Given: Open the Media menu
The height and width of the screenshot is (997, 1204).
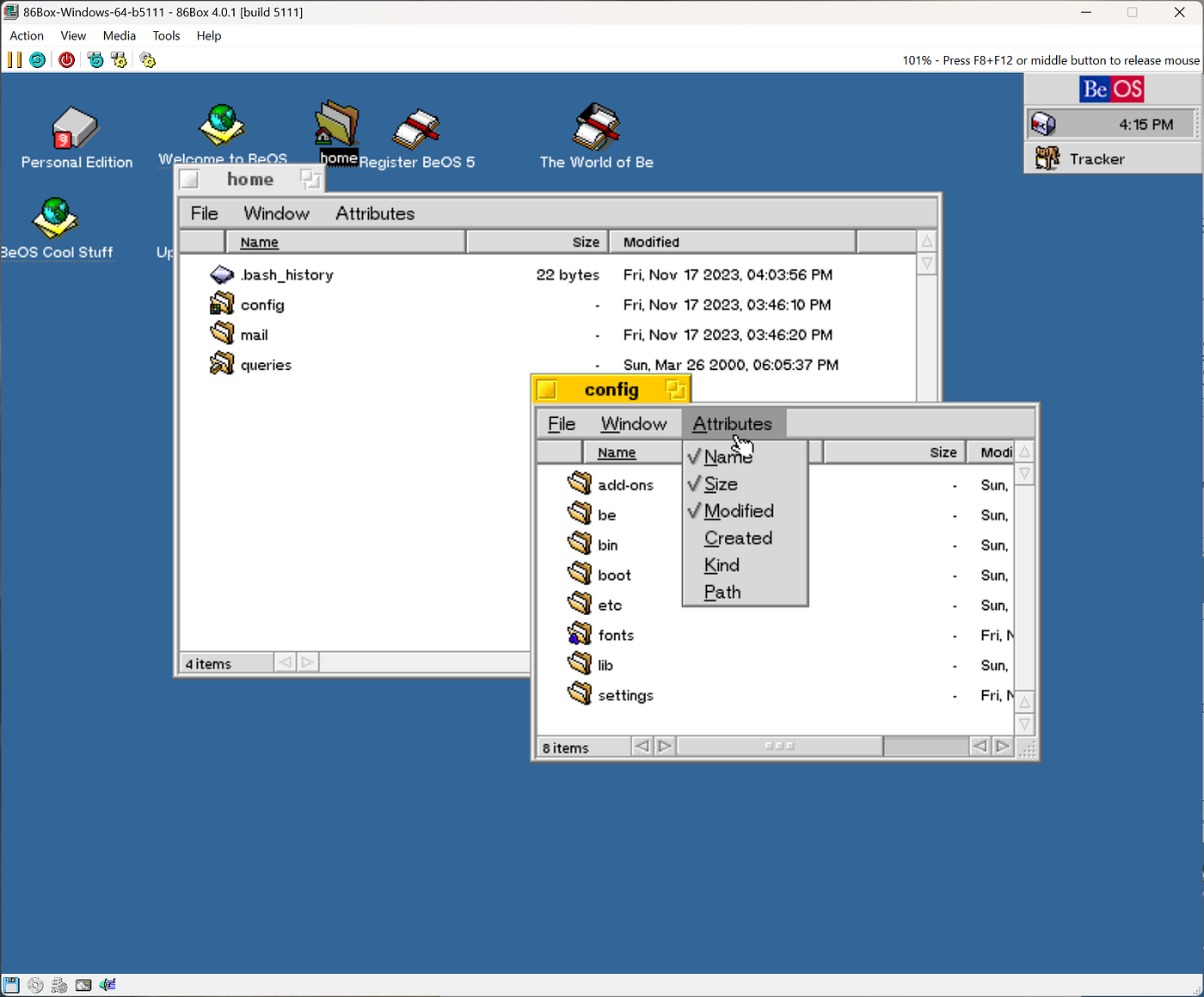Looking at the screenshot, I should 119,35.
